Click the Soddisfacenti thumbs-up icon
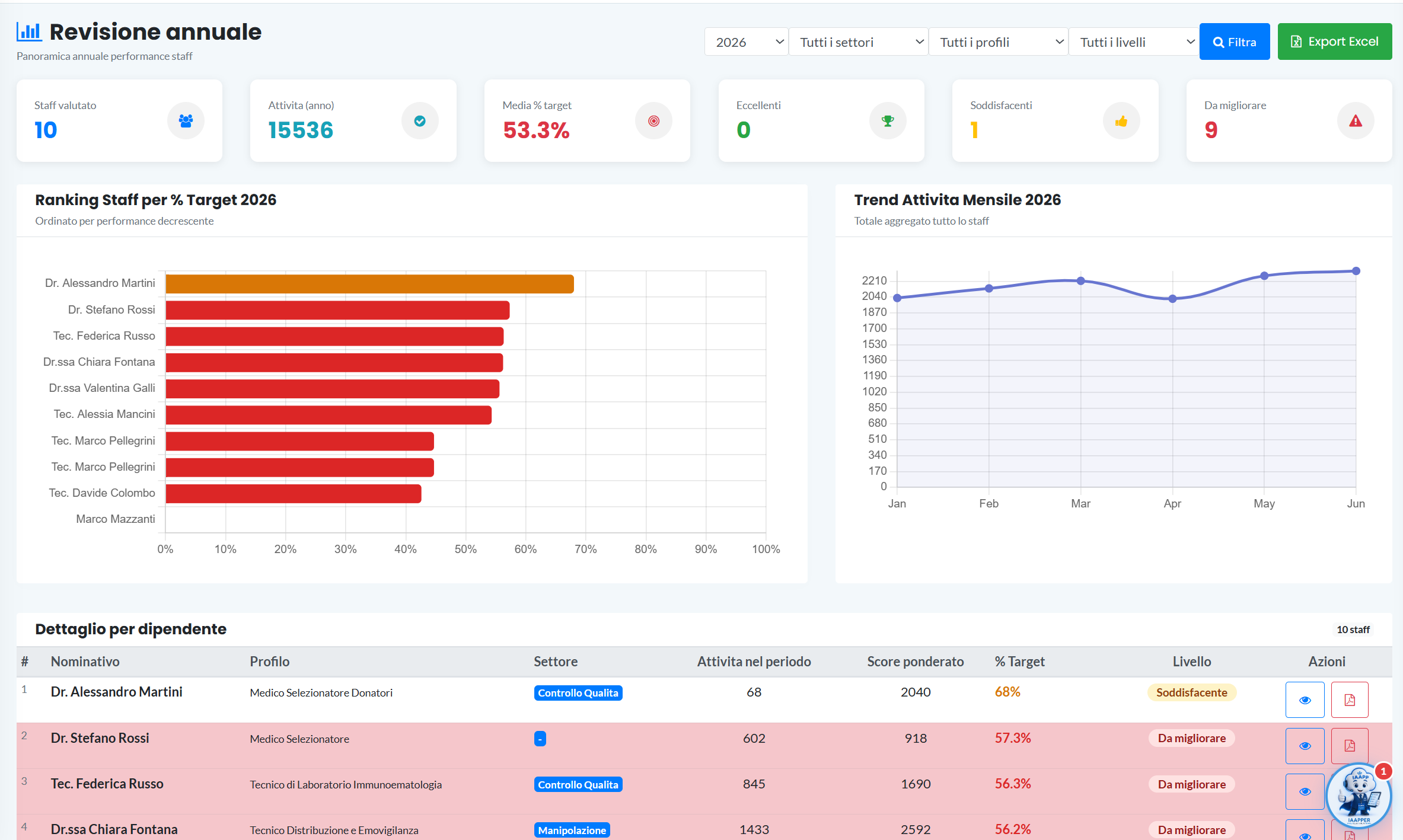The image size is (1403, 840). (1121, 121)
